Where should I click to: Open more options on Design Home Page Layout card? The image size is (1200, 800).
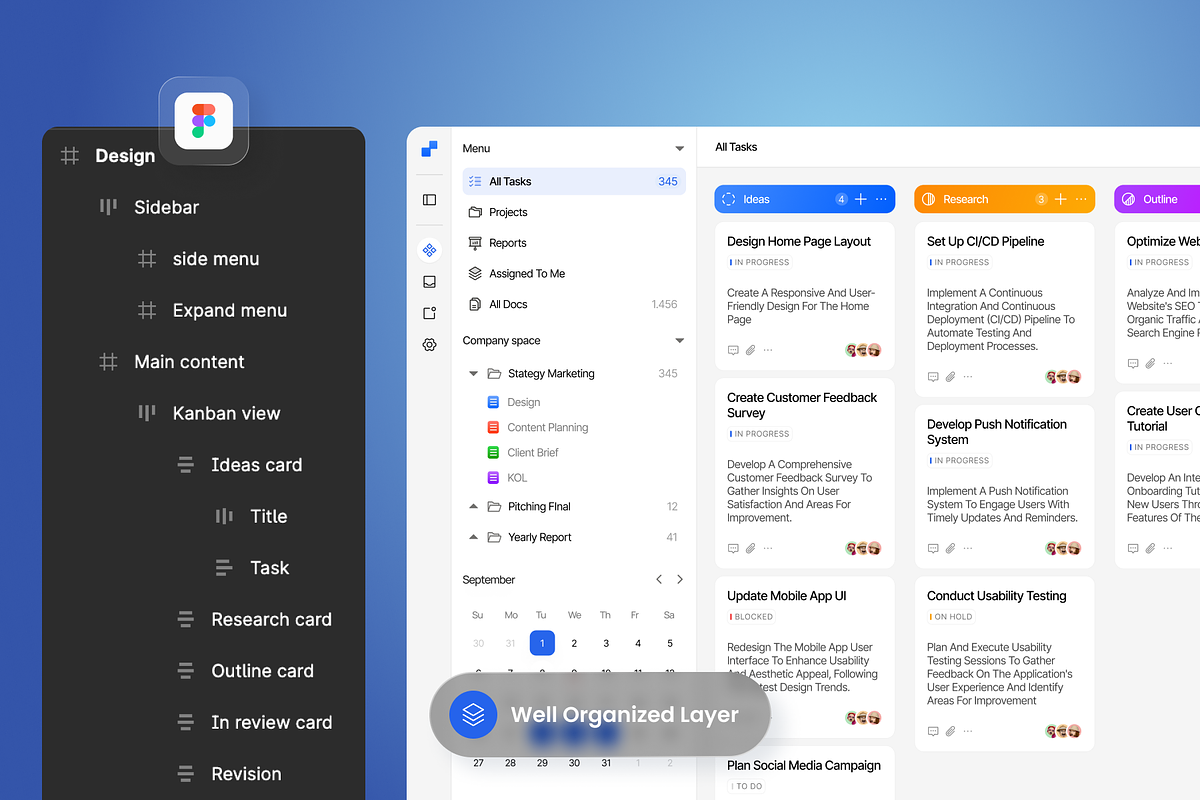click(768, 350)
